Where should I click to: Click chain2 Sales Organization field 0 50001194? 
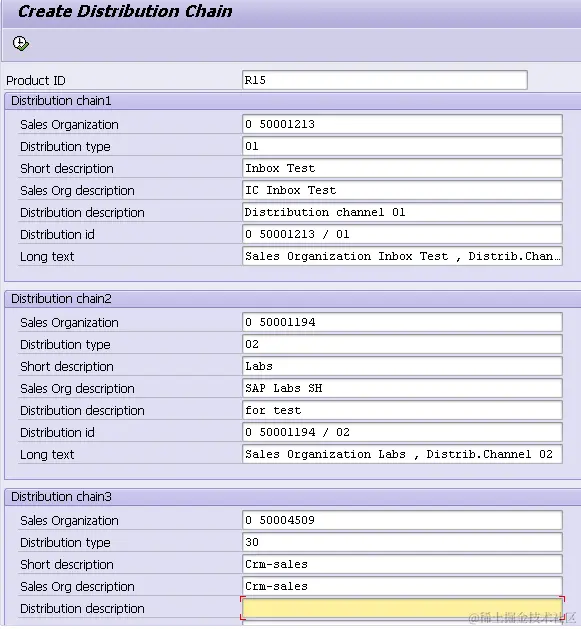click(x=402, y=322)
